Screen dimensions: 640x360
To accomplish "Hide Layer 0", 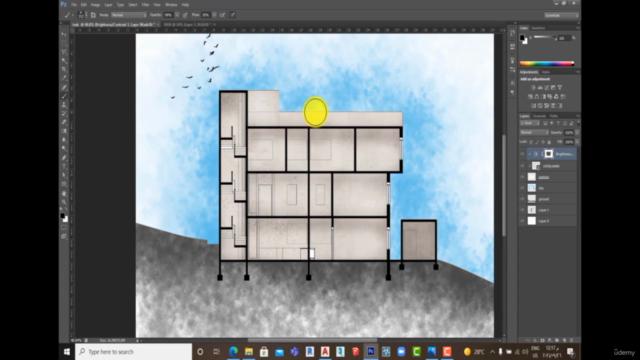I will pyautogui.click(x=522, y=221).
